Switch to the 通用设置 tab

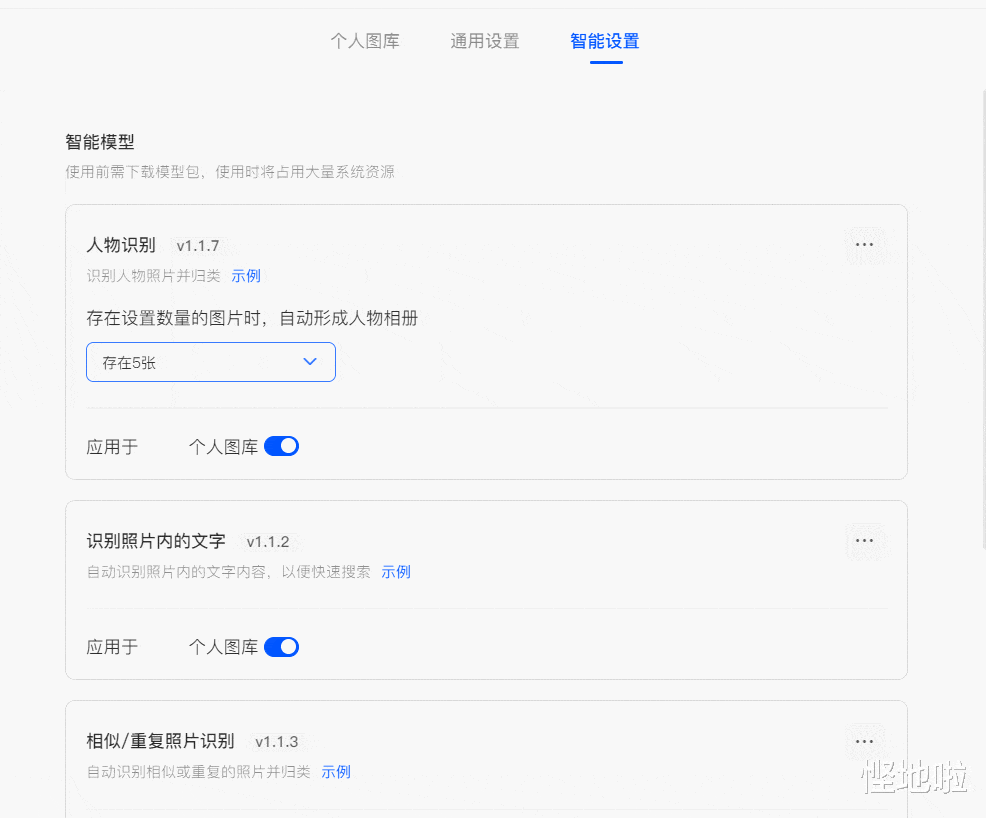pyautogui.click(x=485, y=41)
